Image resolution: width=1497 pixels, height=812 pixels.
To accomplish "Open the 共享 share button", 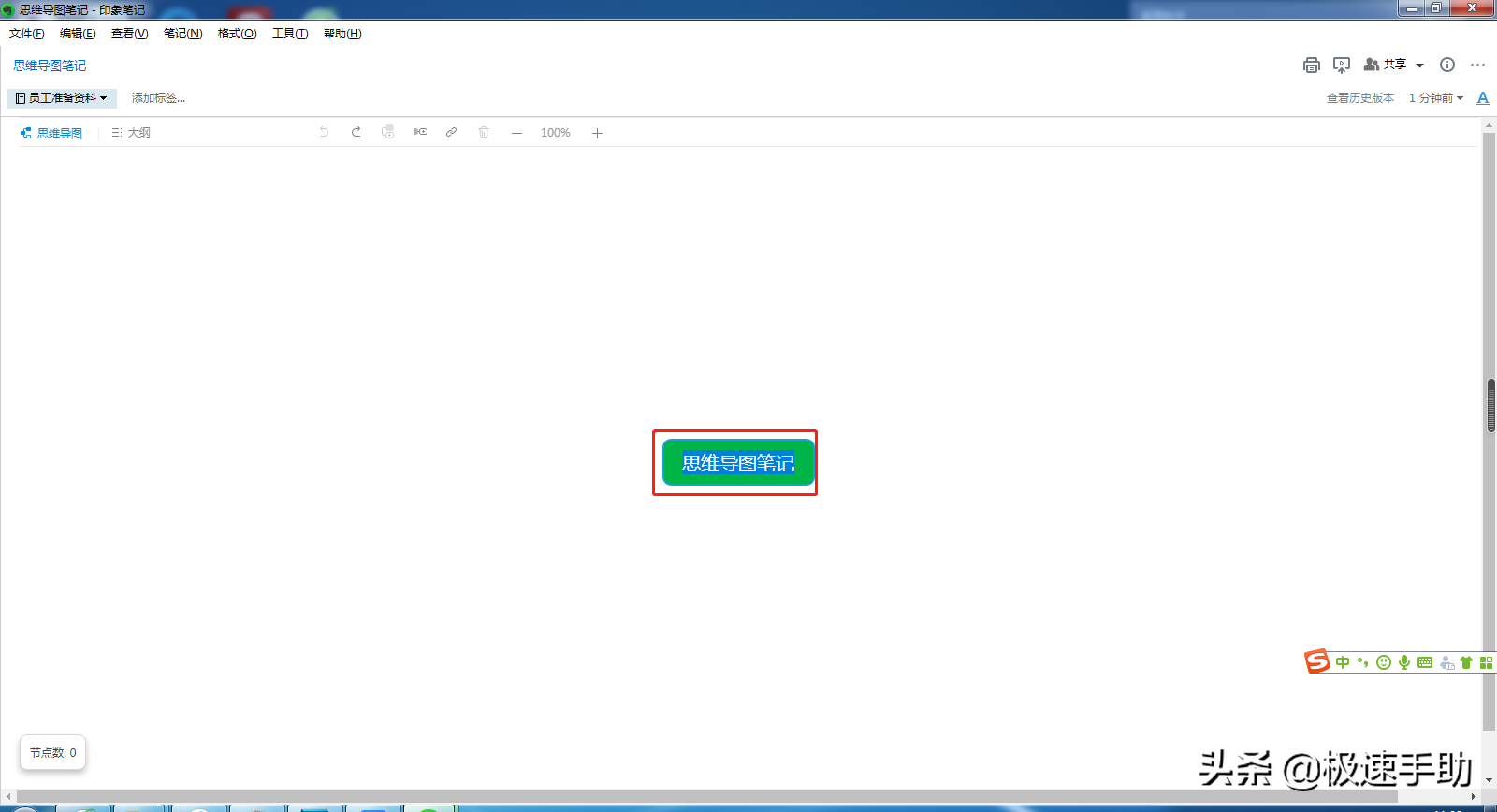I will tap(1386, 65).
